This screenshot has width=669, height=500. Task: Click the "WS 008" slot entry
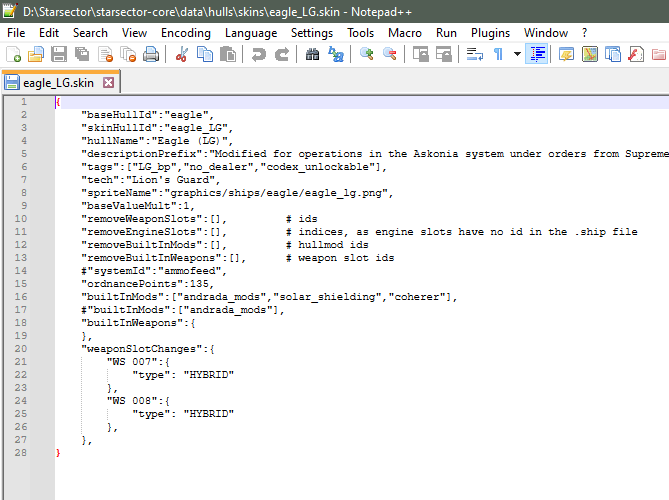pyautogui.click(x=138, y=401)
